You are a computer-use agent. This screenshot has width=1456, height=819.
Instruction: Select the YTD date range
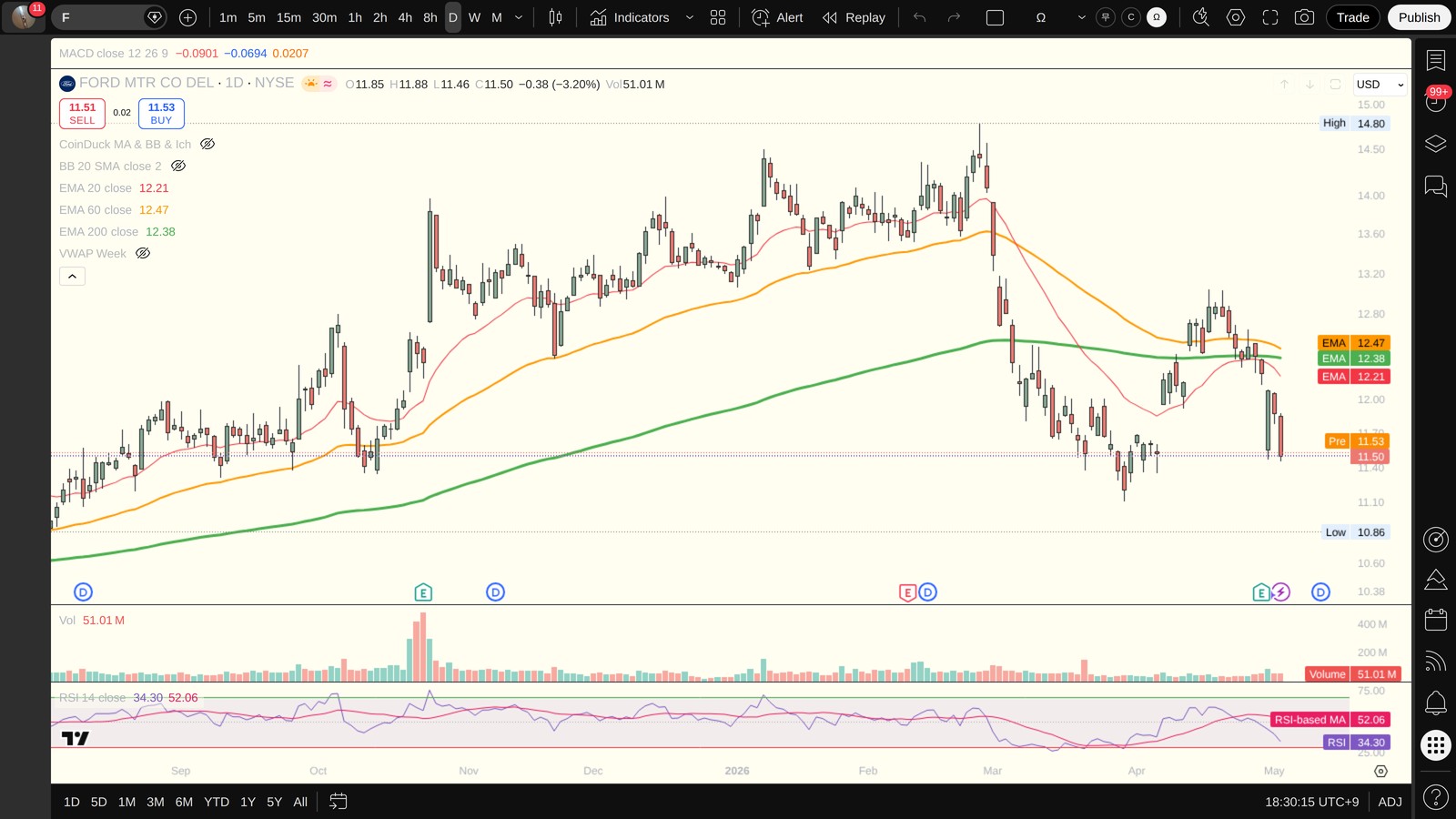coord(217,802)
